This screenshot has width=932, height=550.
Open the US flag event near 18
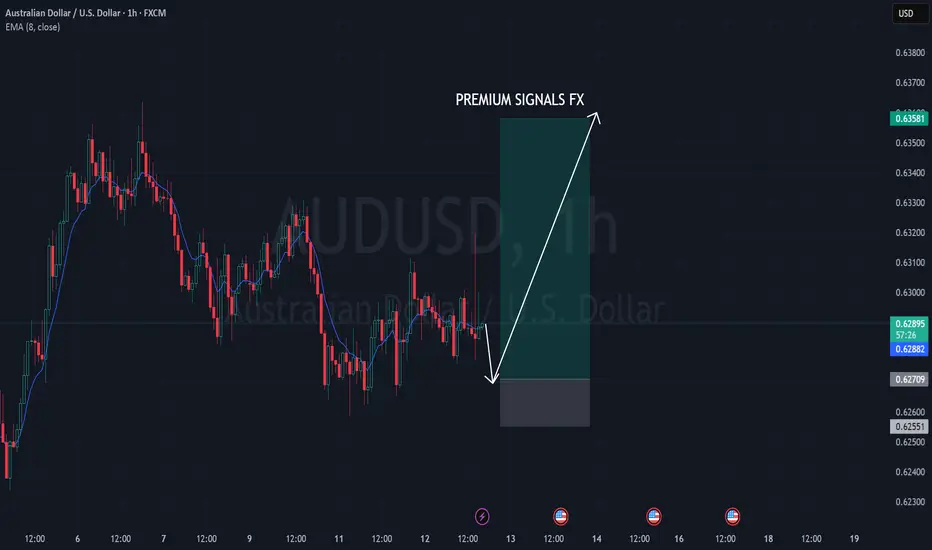pyautogui.click(x=732, y=516)
